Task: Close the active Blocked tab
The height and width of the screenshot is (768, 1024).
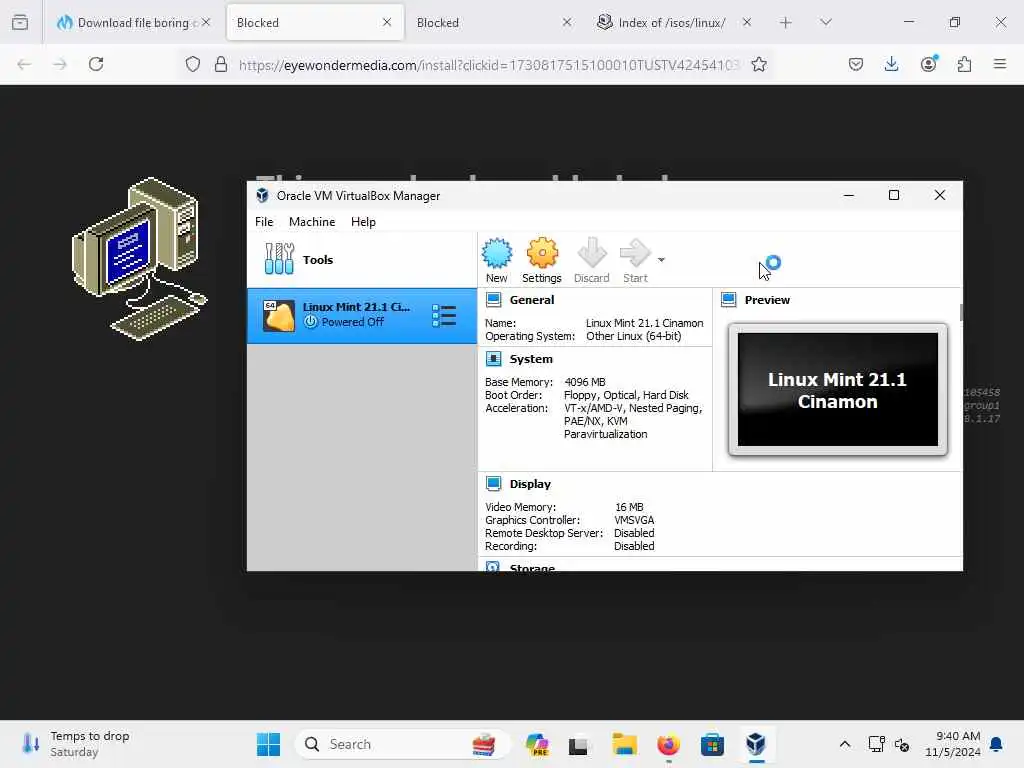Action: click(387, 22)
